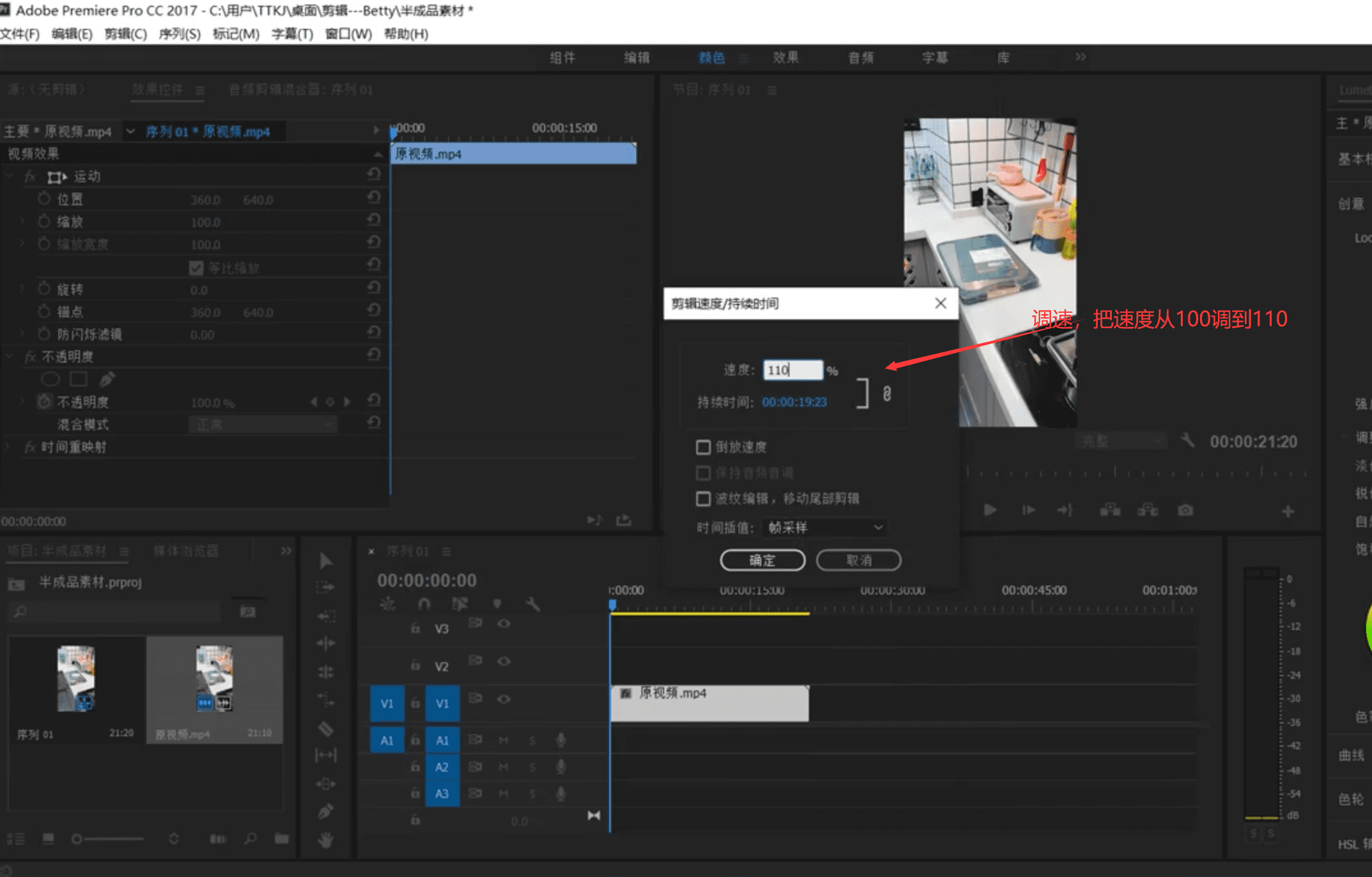Toggle snap magnet icon in timeline
This screenshot has width=1372, height=877.
pyautogui.click(x=424, y=604)
